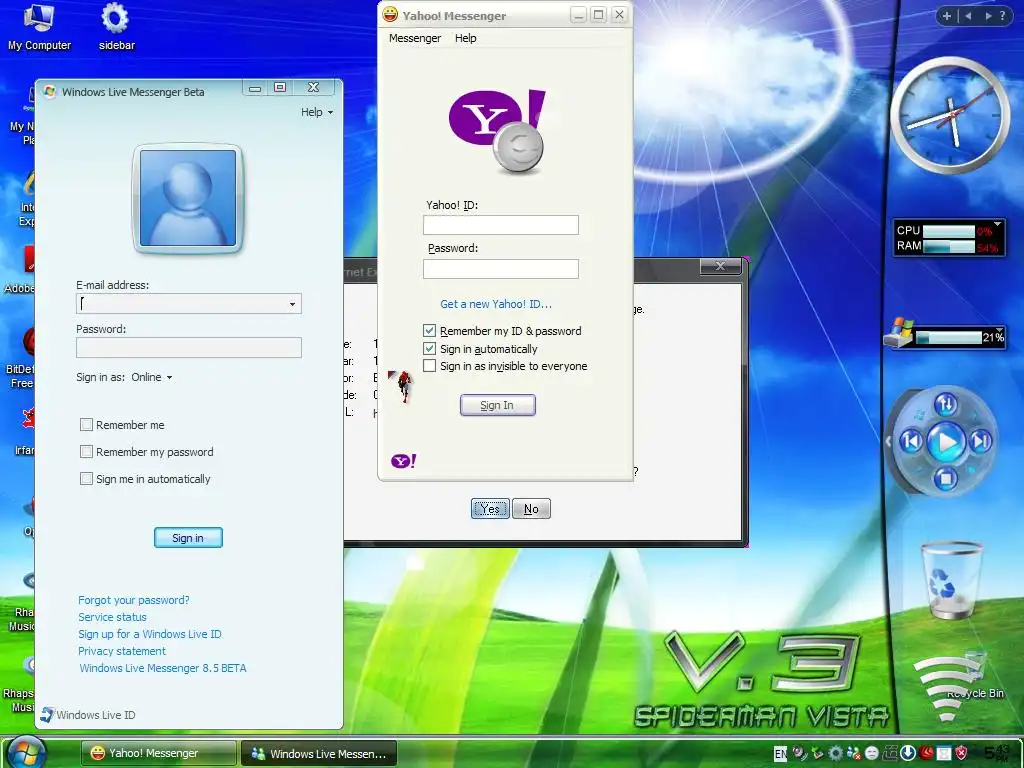Open the Help menu in Yahoo Messenger

tap(466, 38)
